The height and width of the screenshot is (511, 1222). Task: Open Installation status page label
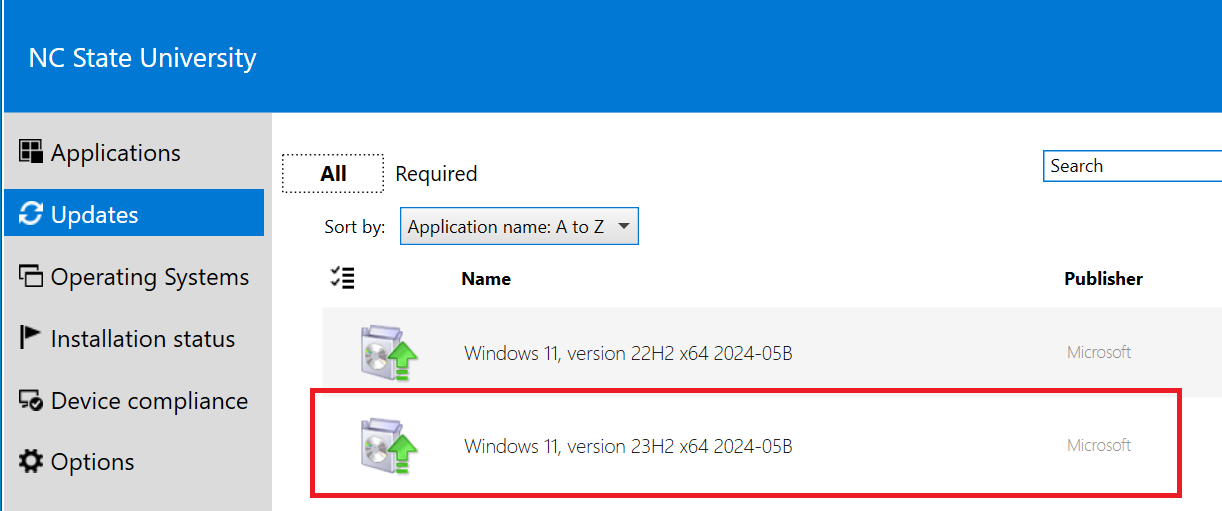click(x=143, y=339)
